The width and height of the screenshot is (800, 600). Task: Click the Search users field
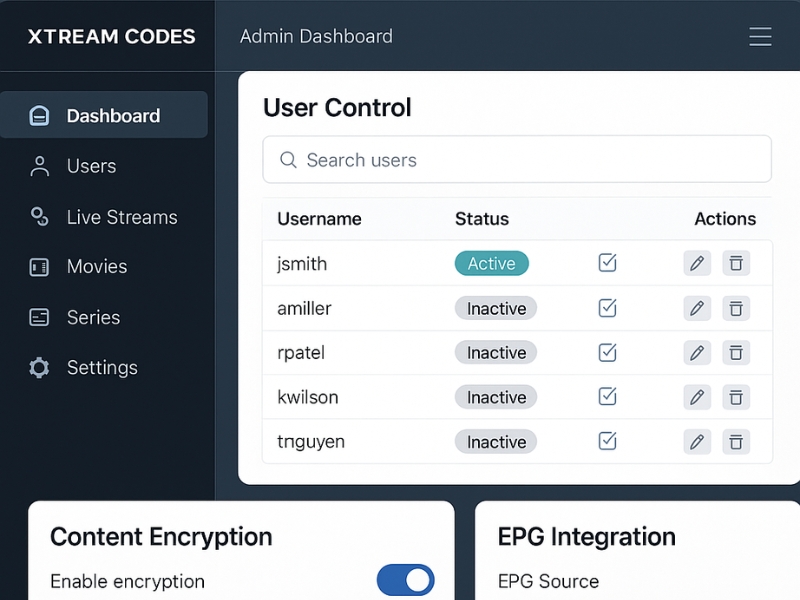pos(517,159)
